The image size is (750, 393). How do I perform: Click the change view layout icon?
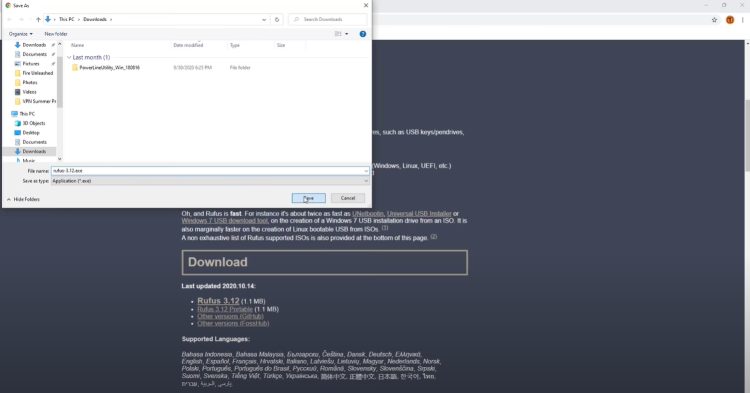[338, 34]
